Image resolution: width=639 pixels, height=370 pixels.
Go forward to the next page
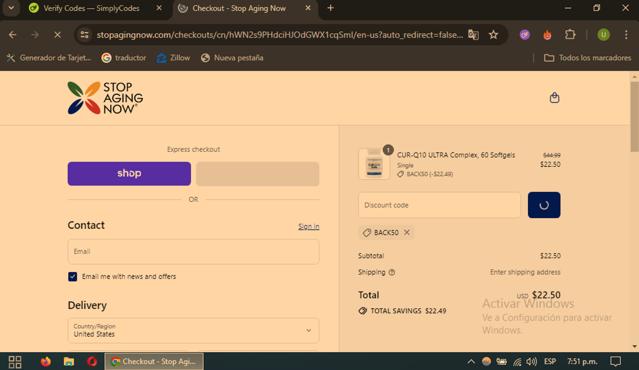pos(35,35)
